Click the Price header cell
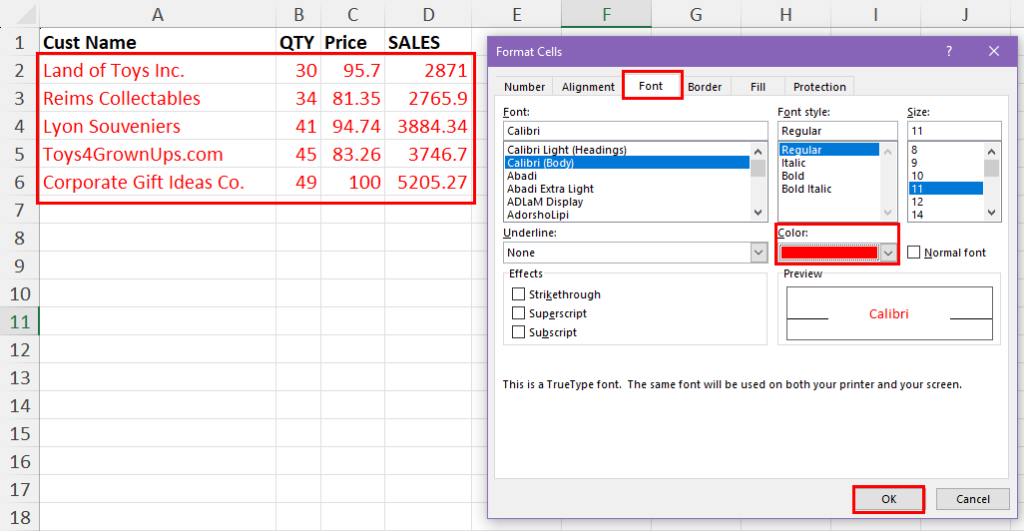This screenshot has width=1024, height=531. [353, 42]
